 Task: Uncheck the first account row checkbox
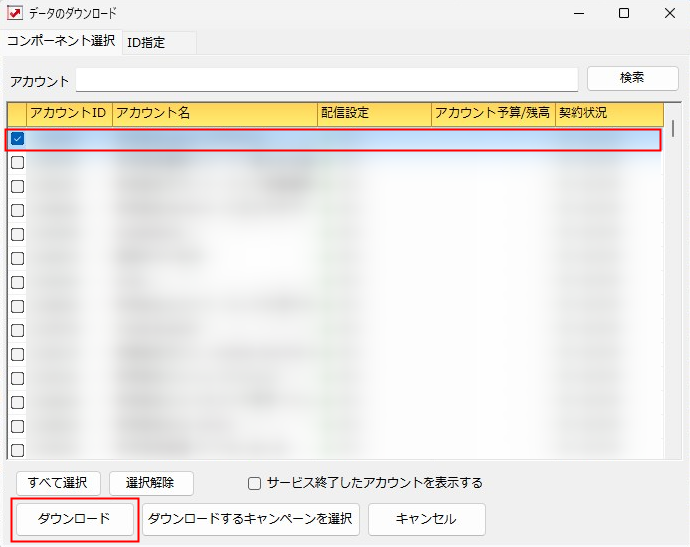[18, 139]
